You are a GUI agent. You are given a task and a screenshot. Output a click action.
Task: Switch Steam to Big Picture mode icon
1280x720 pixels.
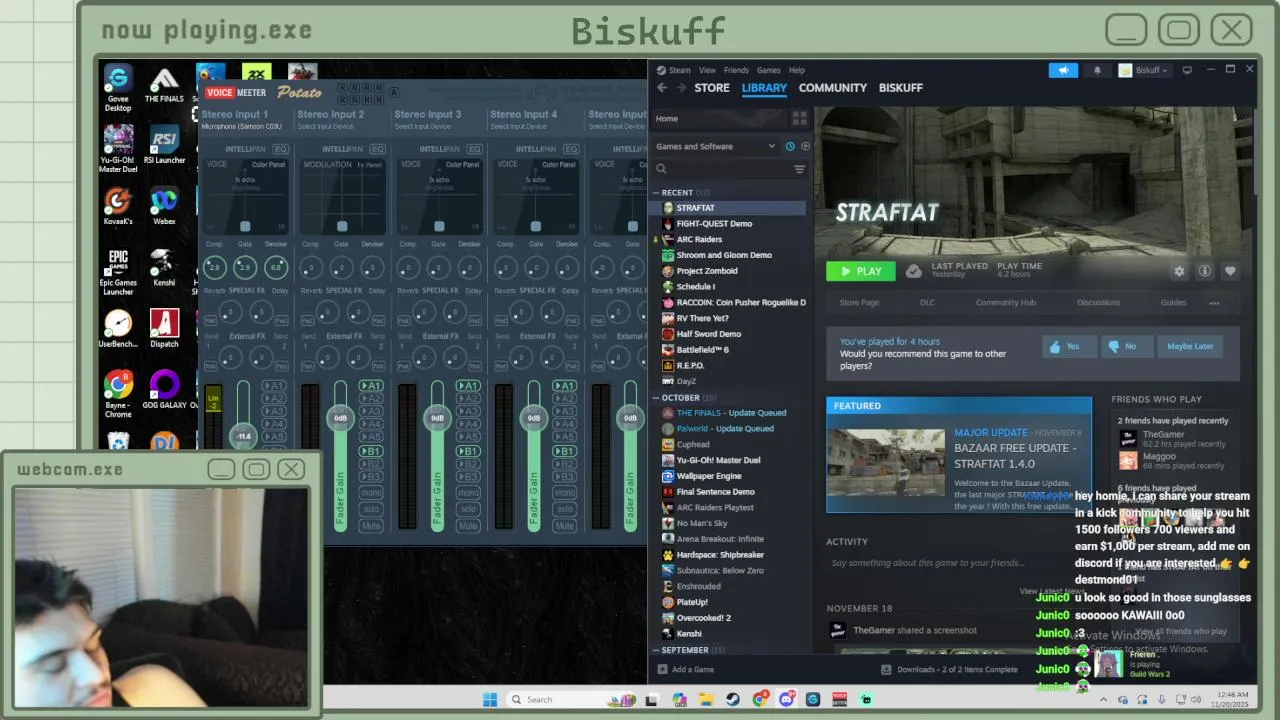[1187, 70]
